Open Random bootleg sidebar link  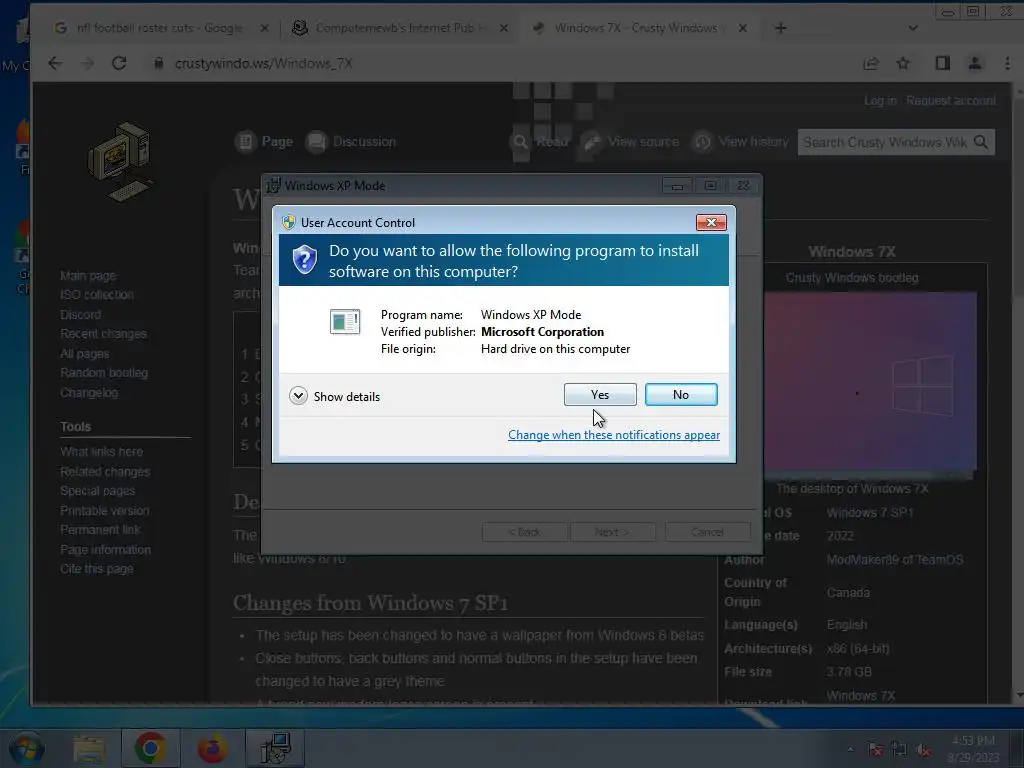104,373
